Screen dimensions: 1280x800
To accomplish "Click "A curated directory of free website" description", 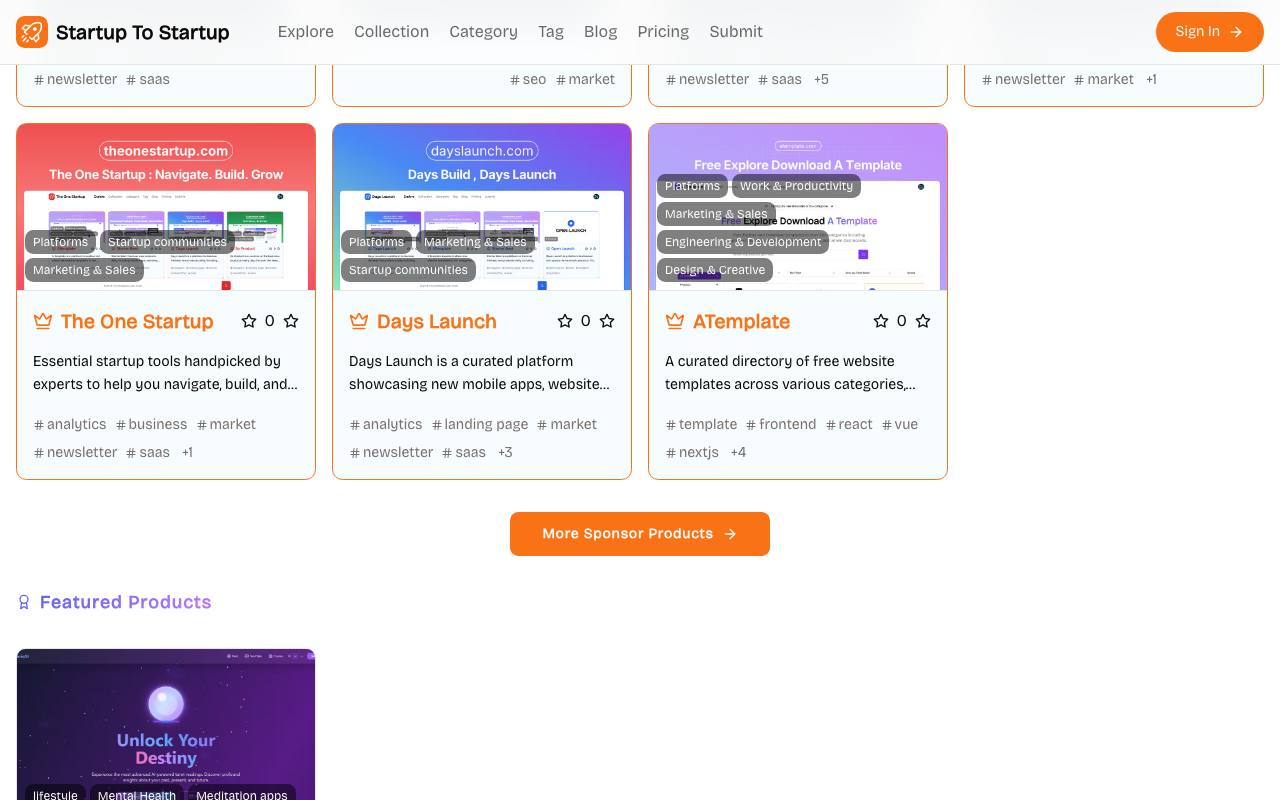I will pyautogui.click(x=780, y=361).
